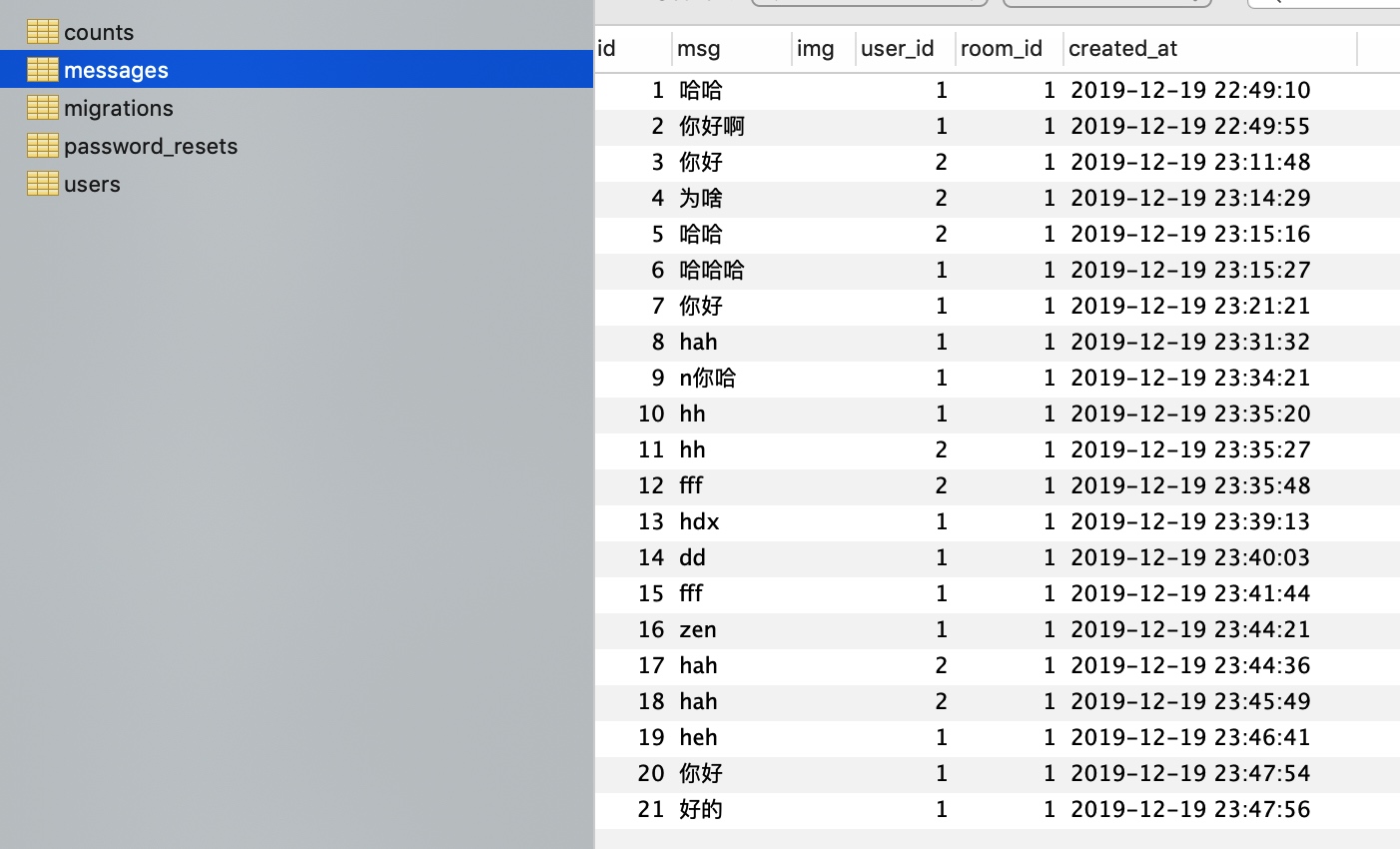Select msg cell '为啥' in row 4

tap(701, 198)
